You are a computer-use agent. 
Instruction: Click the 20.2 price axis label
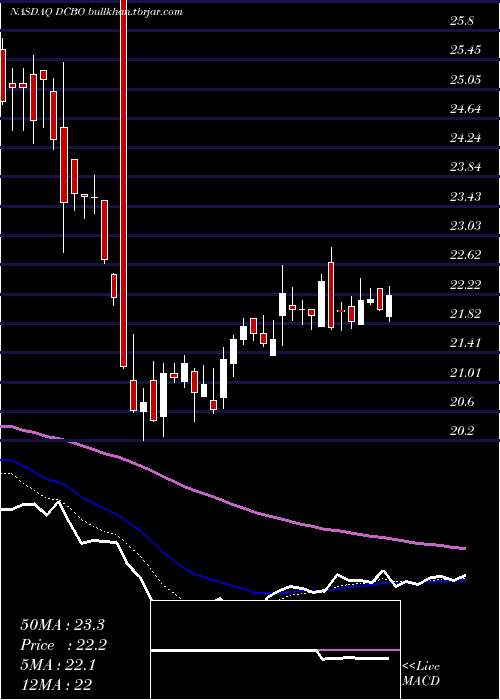click(462, 431)
